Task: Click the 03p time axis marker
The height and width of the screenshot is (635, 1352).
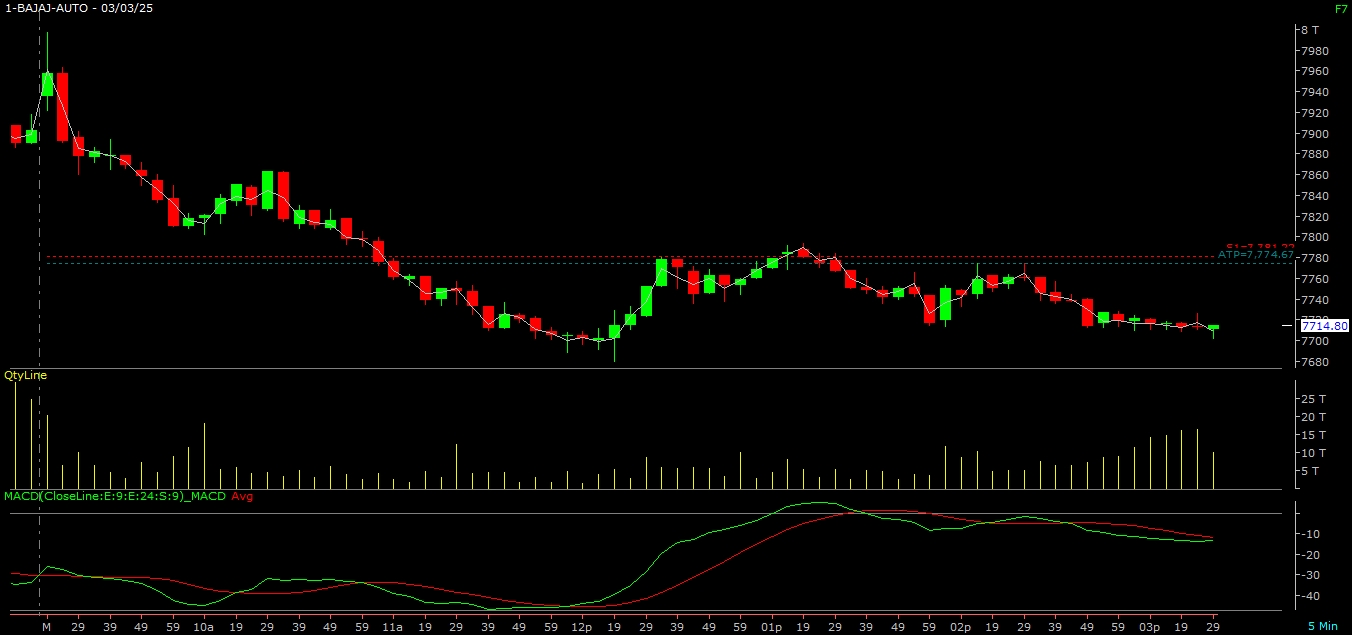Action: 1149,627
